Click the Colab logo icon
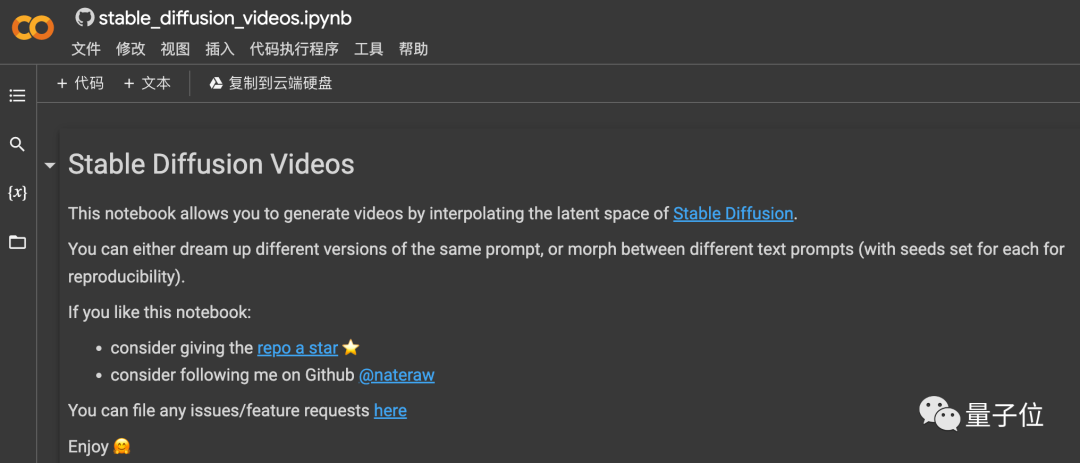Viewport: 1080px width, 463px height. pyautogui.click(x=33, y=29)
